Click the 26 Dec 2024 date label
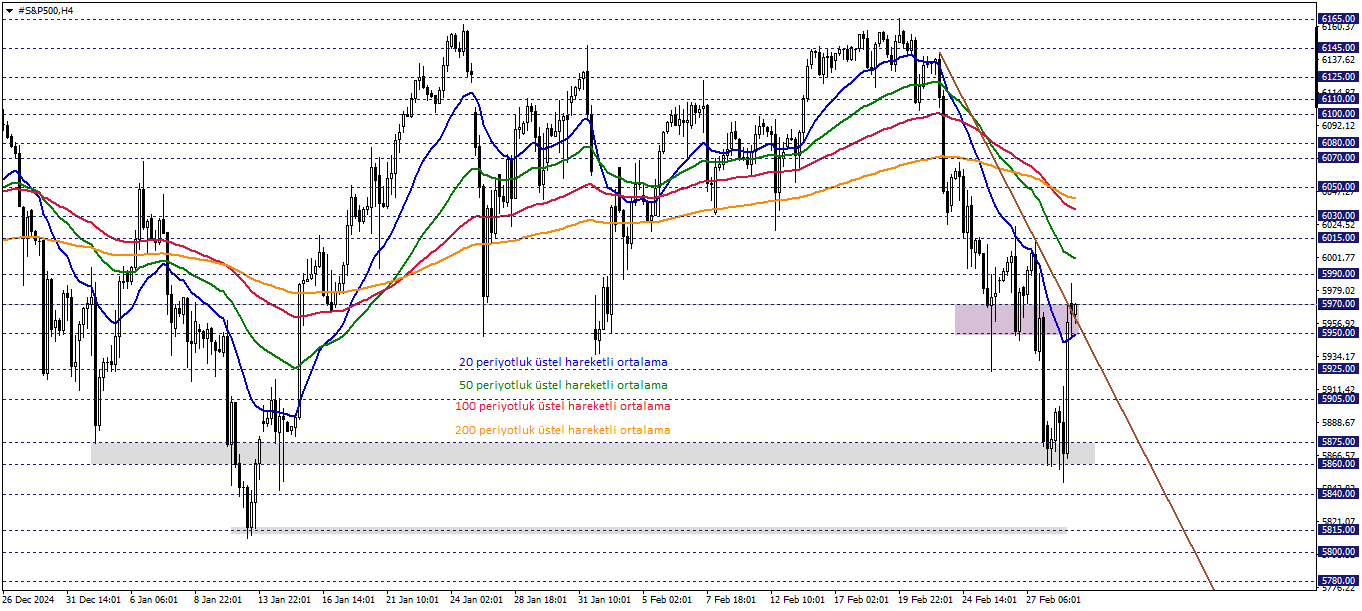The height and width of the screenshot is (611, 1362). click(x=29, y=600)
